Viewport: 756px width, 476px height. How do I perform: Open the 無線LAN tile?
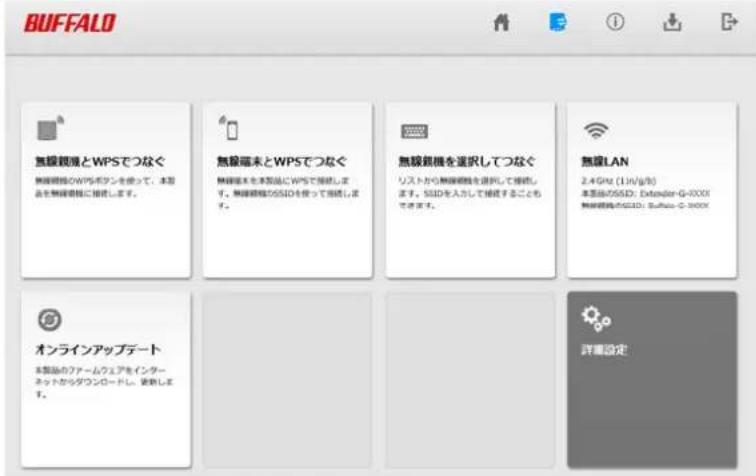652,190
